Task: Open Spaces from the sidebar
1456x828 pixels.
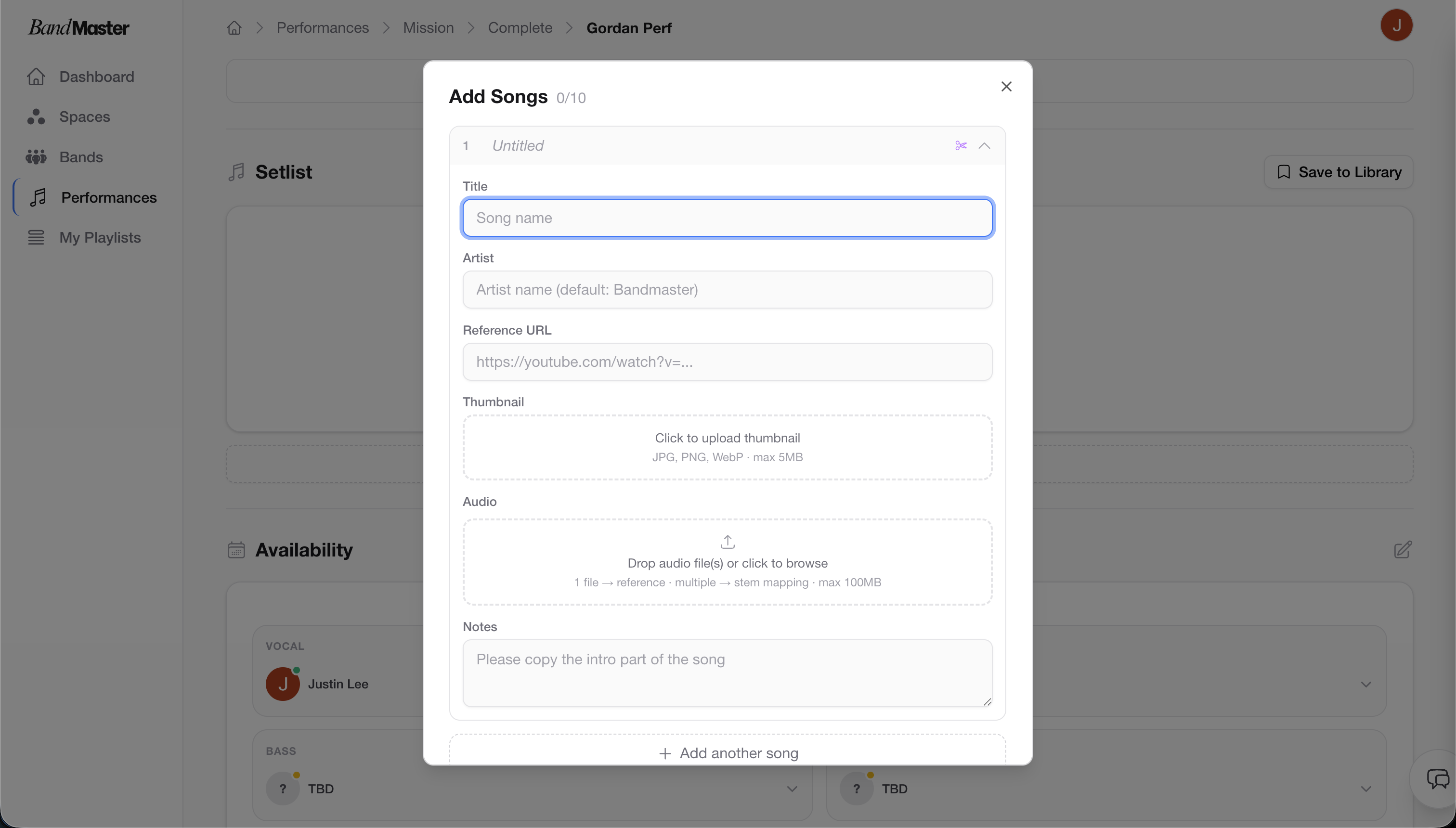Action: 84,116
